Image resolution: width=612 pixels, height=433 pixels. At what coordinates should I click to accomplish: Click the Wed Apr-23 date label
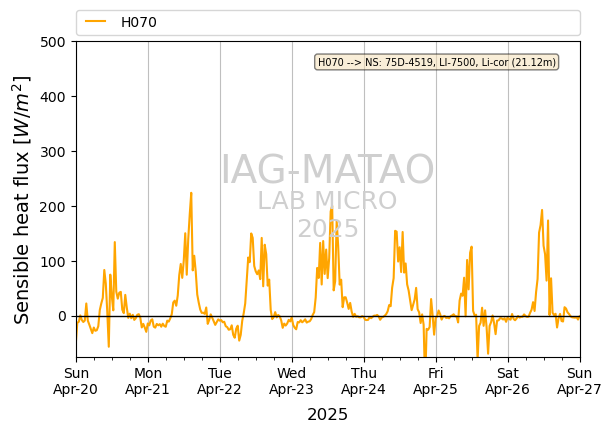[292, 381]
